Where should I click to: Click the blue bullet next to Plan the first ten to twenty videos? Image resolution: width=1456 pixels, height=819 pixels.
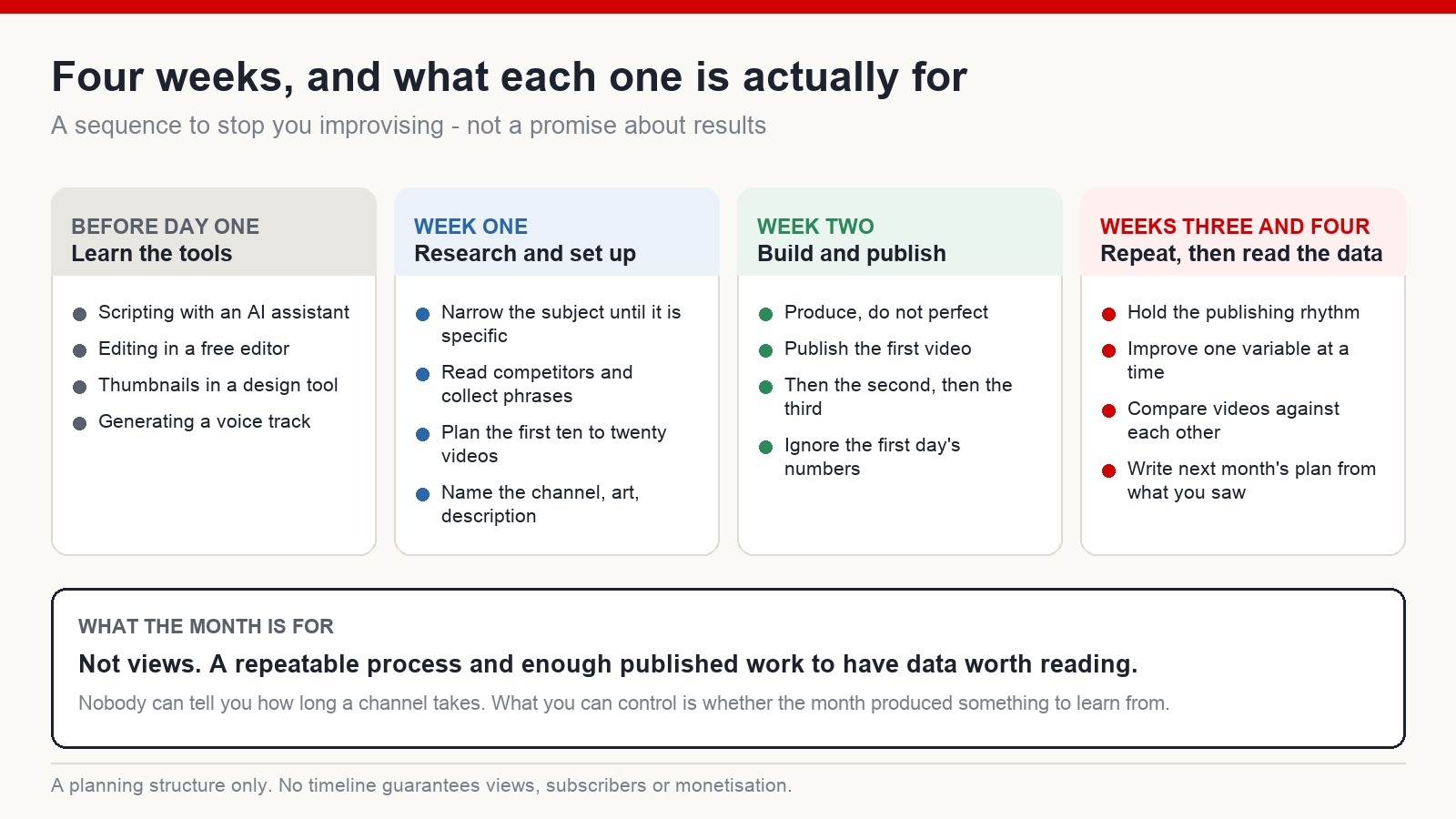422,434
